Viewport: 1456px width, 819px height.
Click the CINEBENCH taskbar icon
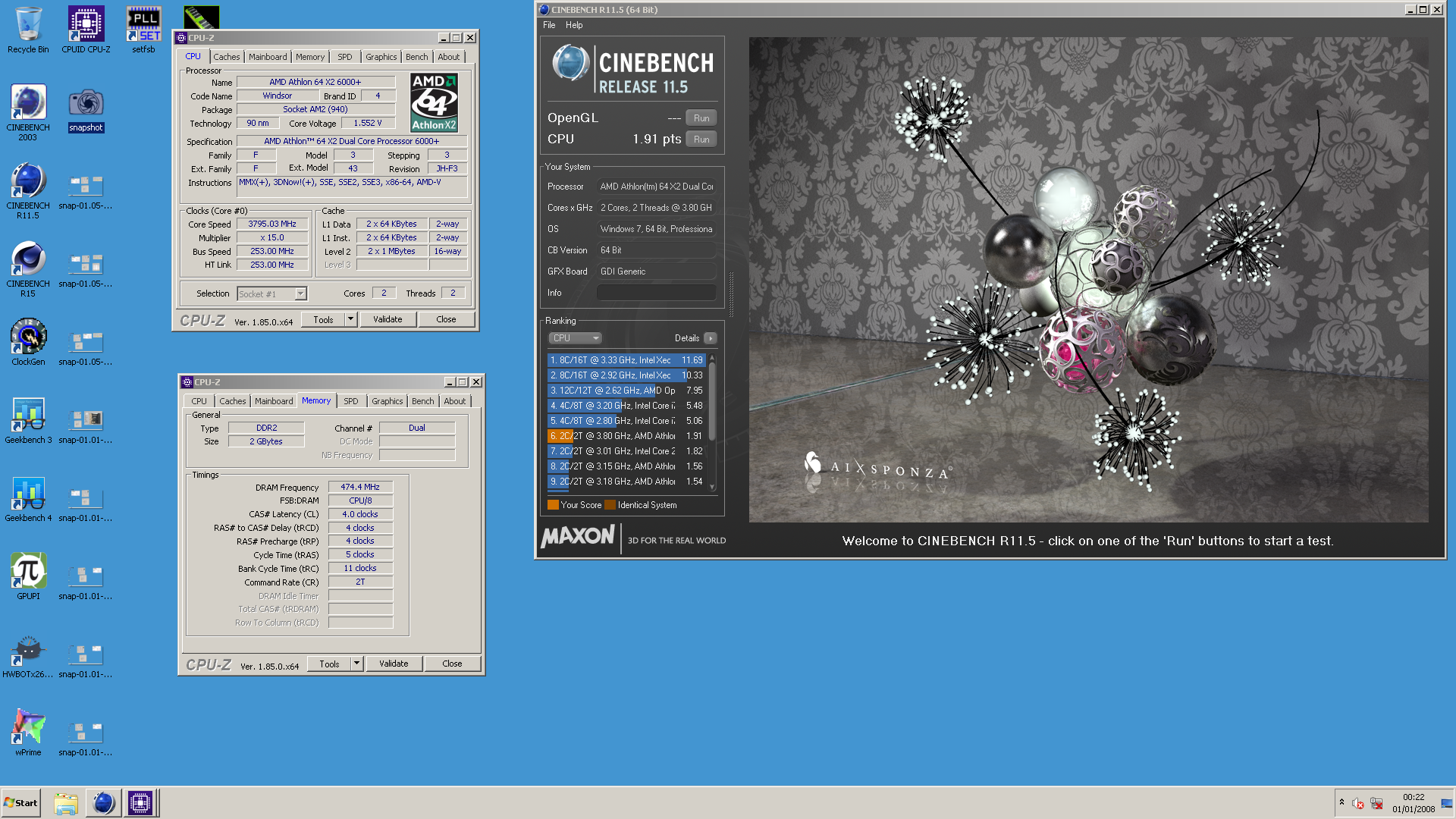(103, 803)
